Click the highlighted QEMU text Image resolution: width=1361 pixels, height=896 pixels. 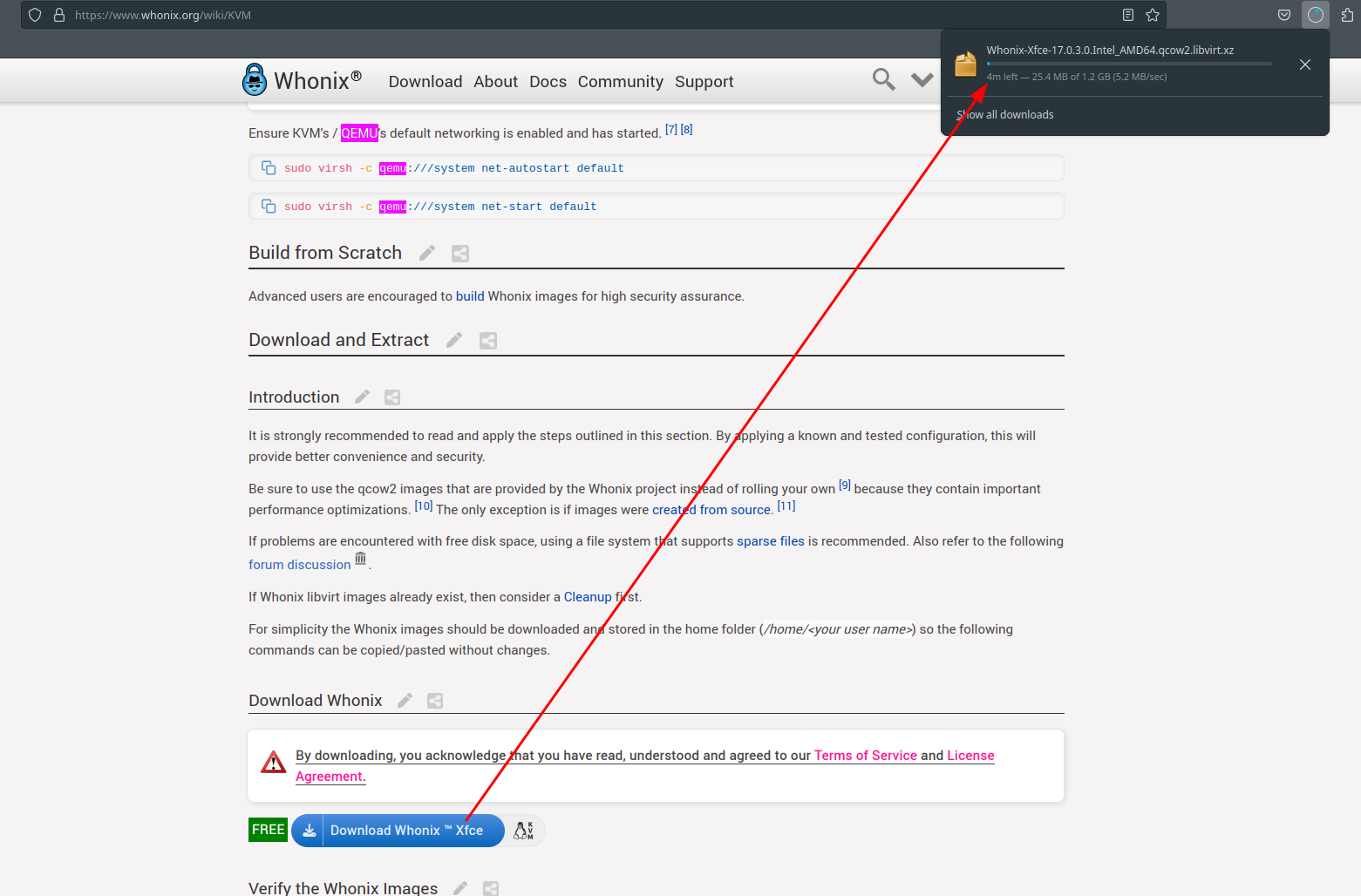(359, 133)
